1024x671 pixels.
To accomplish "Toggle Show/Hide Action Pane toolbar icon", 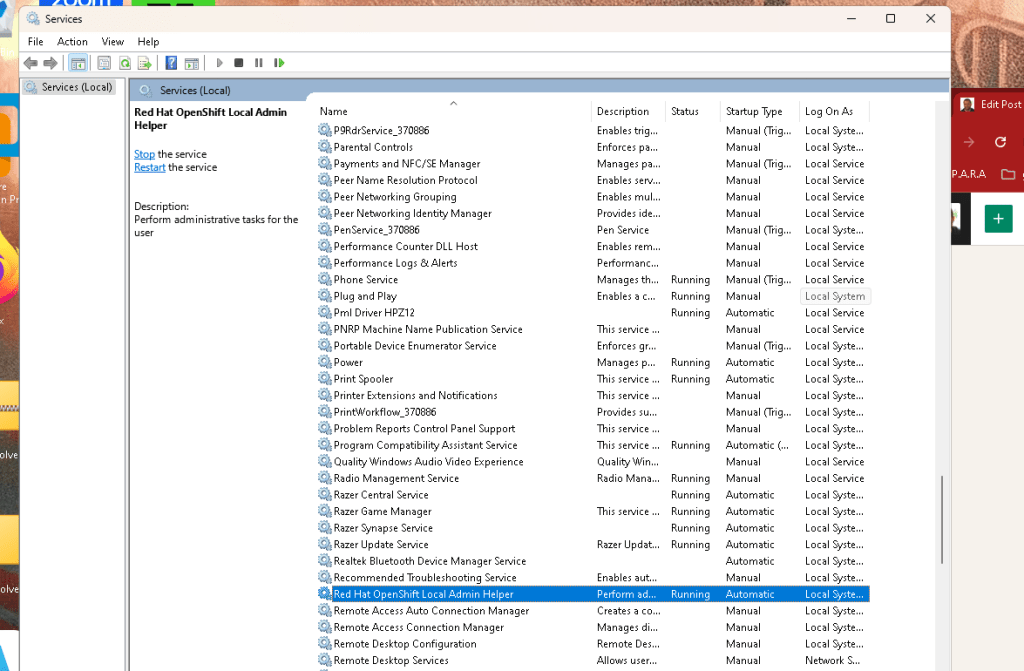I will pos(191,63).
